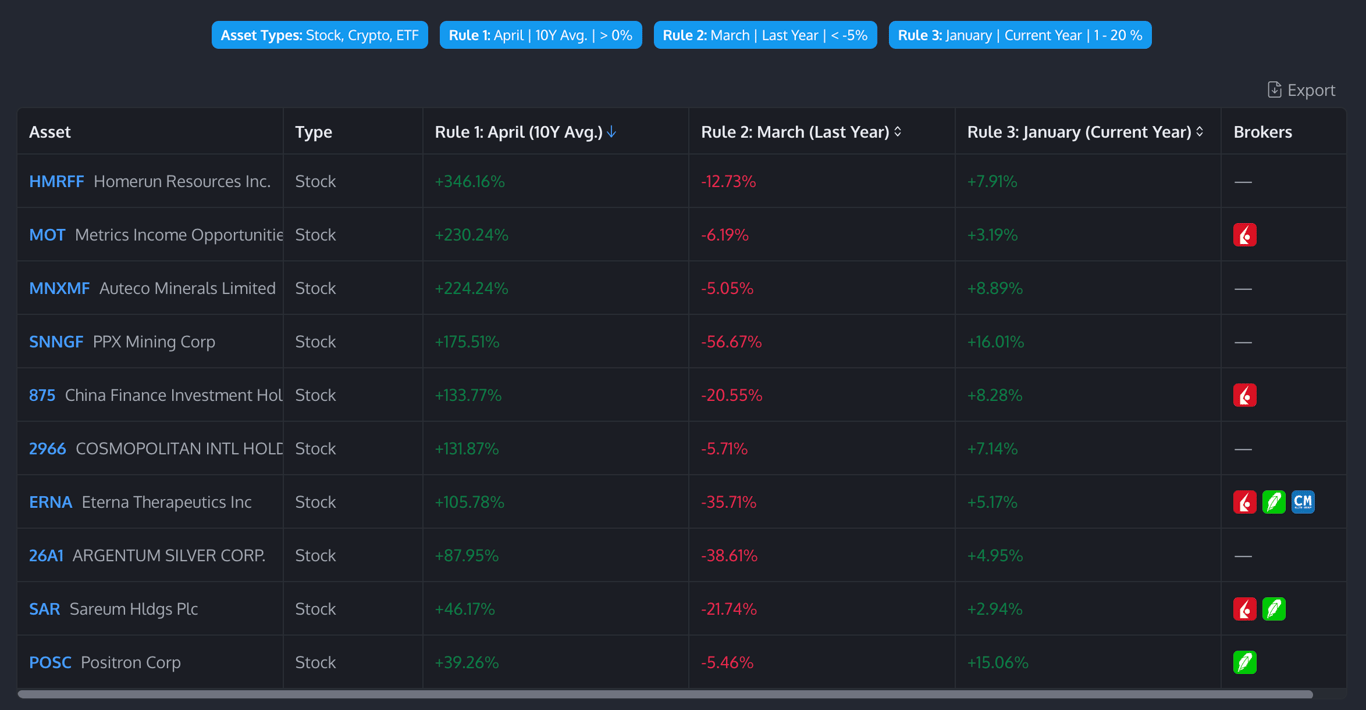Viewport: 1366px width, 710px height.
Task: Open POSC ticker link
Action: (50, 662)
